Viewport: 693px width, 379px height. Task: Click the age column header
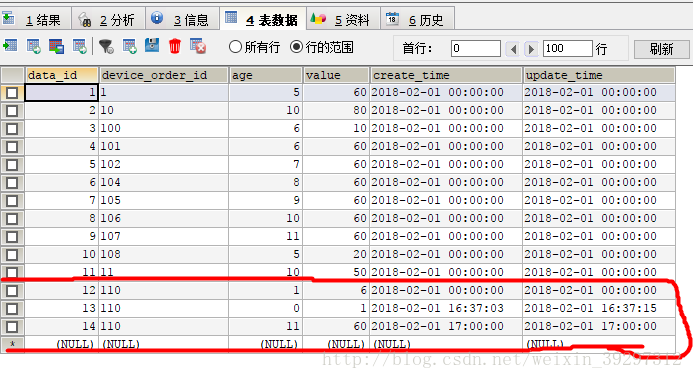pyautogui.click(x=266, y=75)
